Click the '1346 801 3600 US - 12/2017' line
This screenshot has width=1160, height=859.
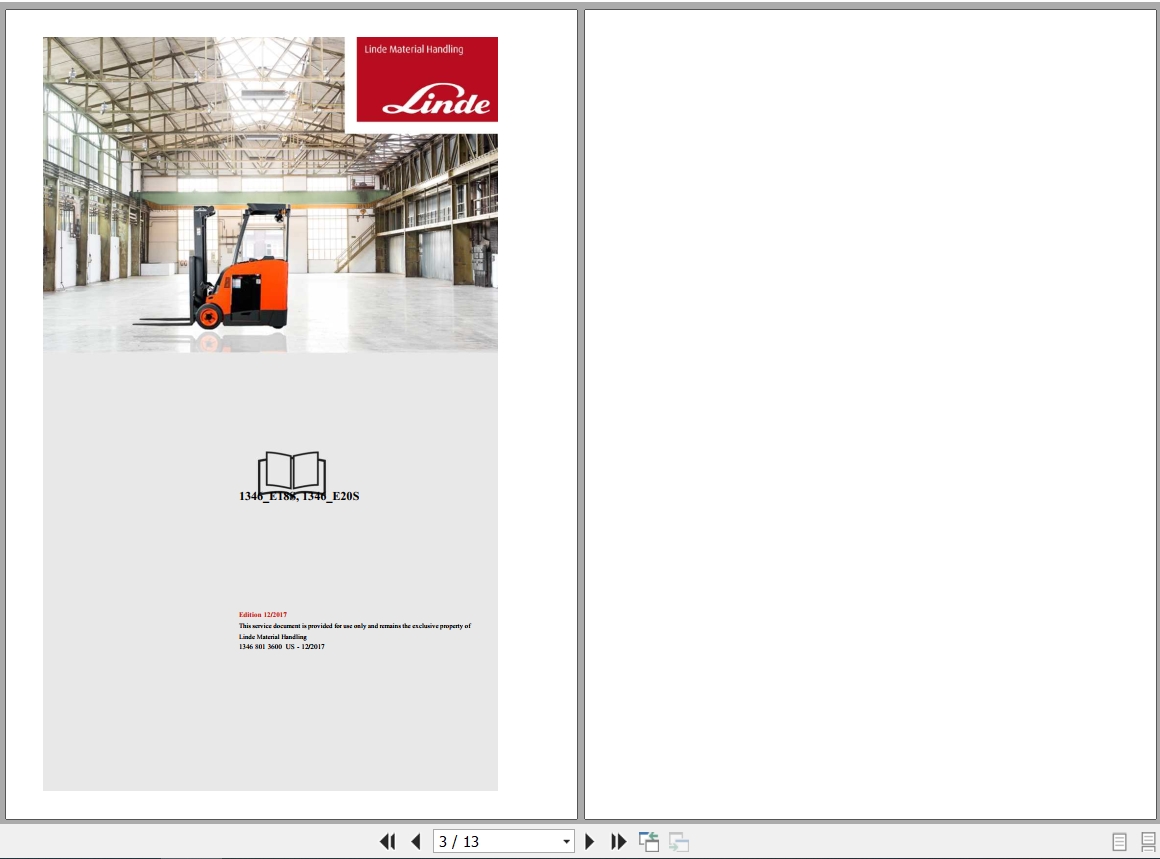(281, 647)
